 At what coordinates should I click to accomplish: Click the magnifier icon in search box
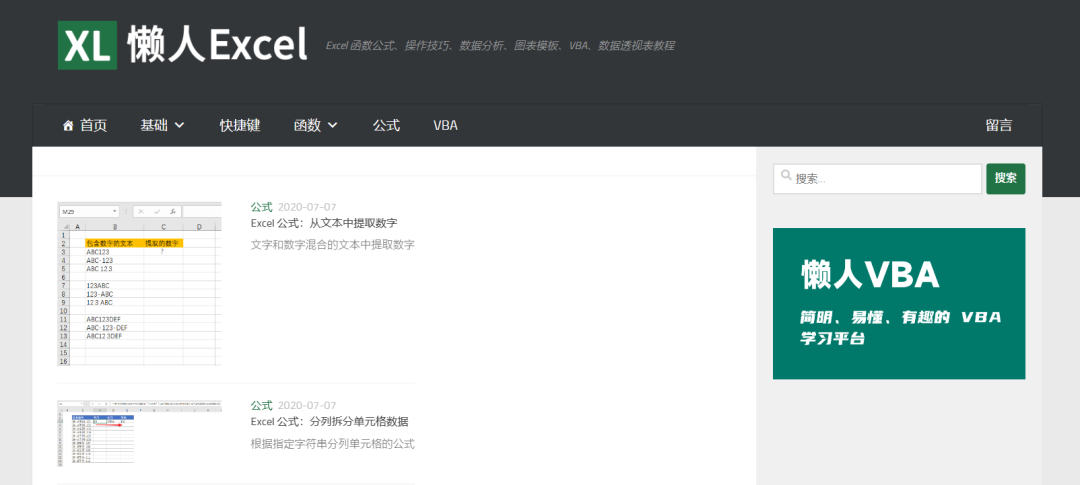click(x=786, y=176)
